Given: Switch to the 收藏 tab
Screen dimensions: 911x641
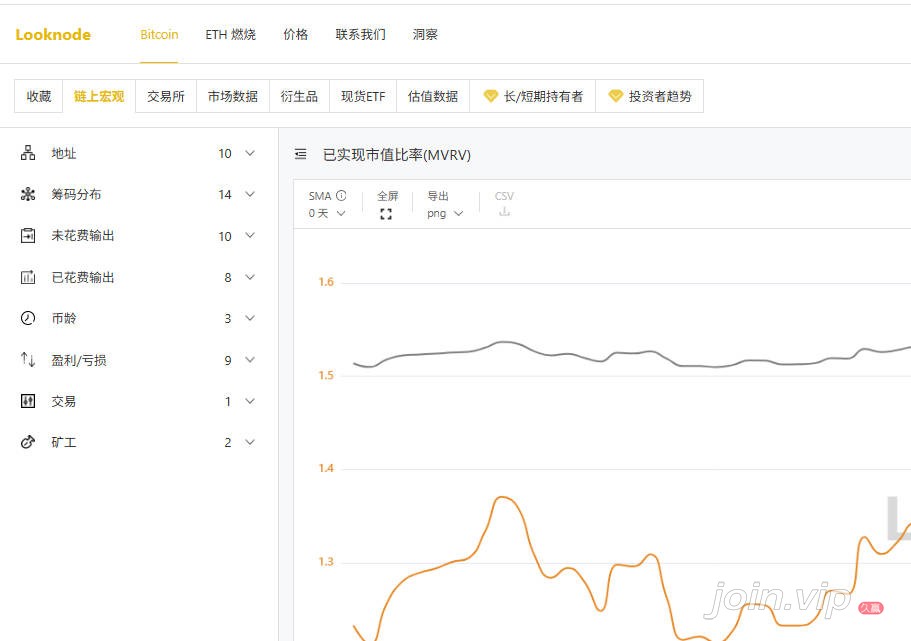Looking at the screenshot, I should [x=38, y=96].
